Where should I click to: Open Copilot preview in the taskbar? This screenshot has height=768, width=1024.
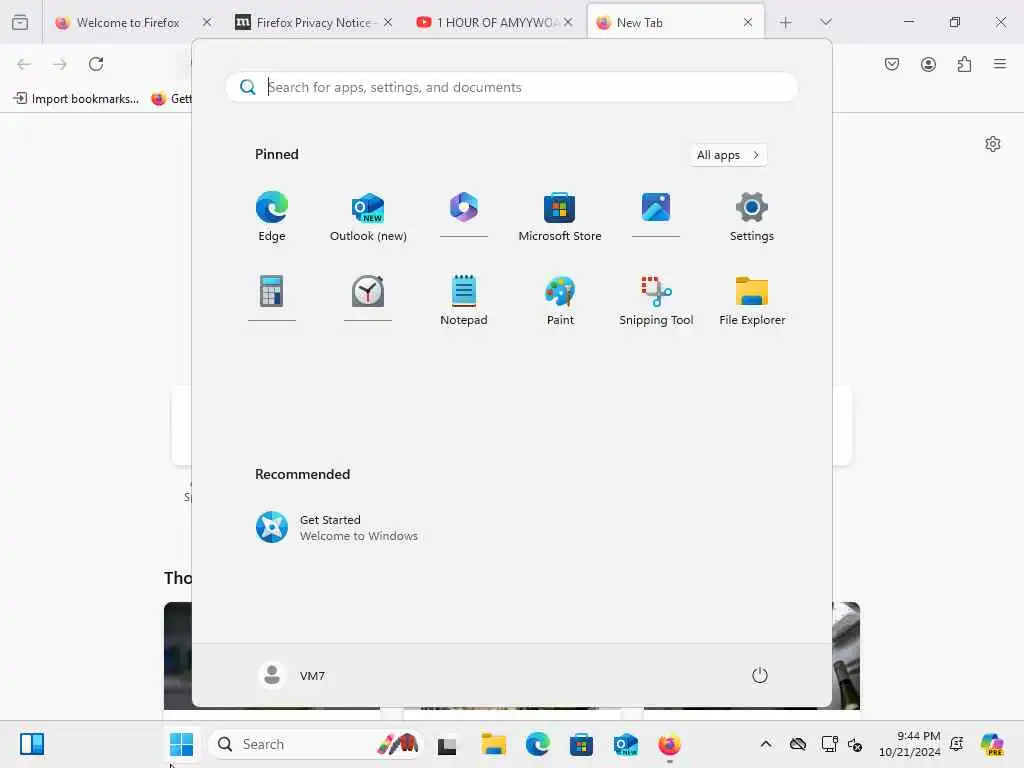point(992,744)
